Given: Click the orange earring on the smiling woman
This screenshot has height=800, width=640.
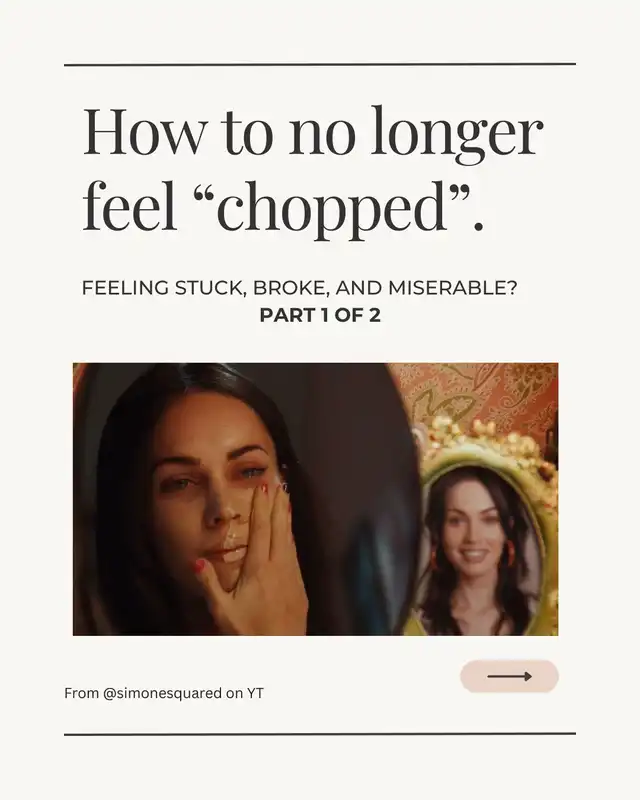Looking at the screenshot, I should (510, 552).
